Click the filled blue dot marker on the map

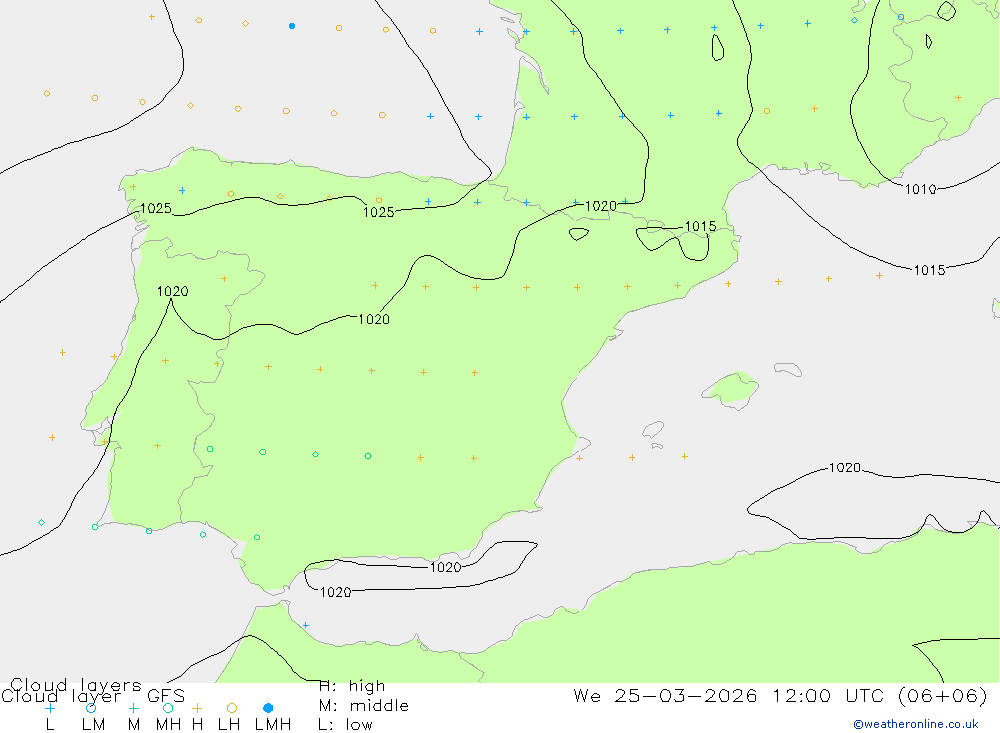(x=292, y=26)
